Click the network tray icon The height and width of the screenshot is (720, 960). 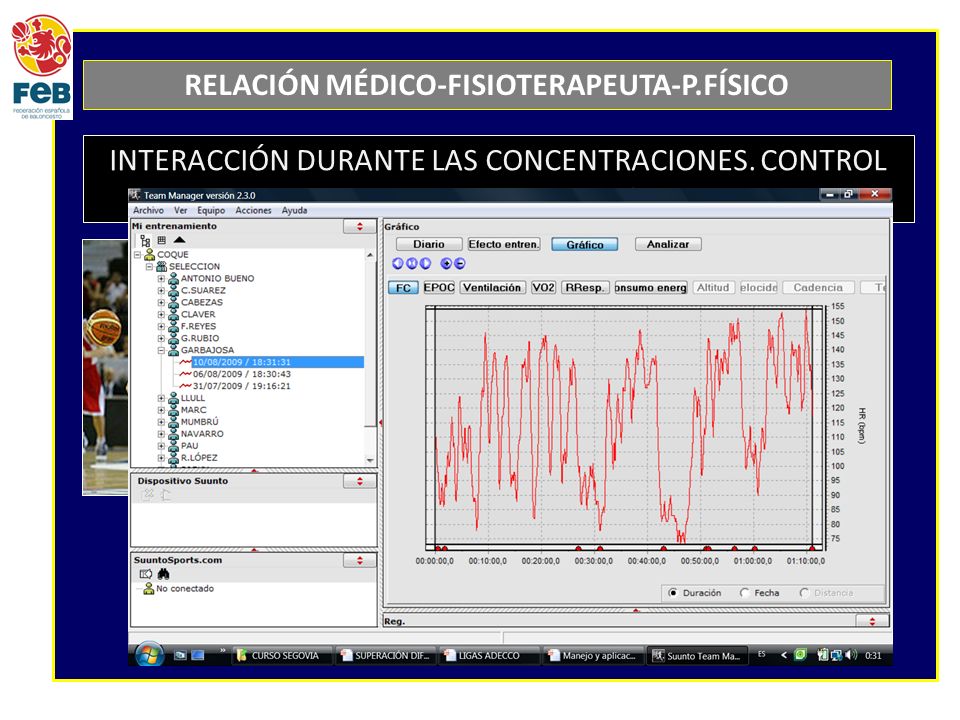click(836, 655)
